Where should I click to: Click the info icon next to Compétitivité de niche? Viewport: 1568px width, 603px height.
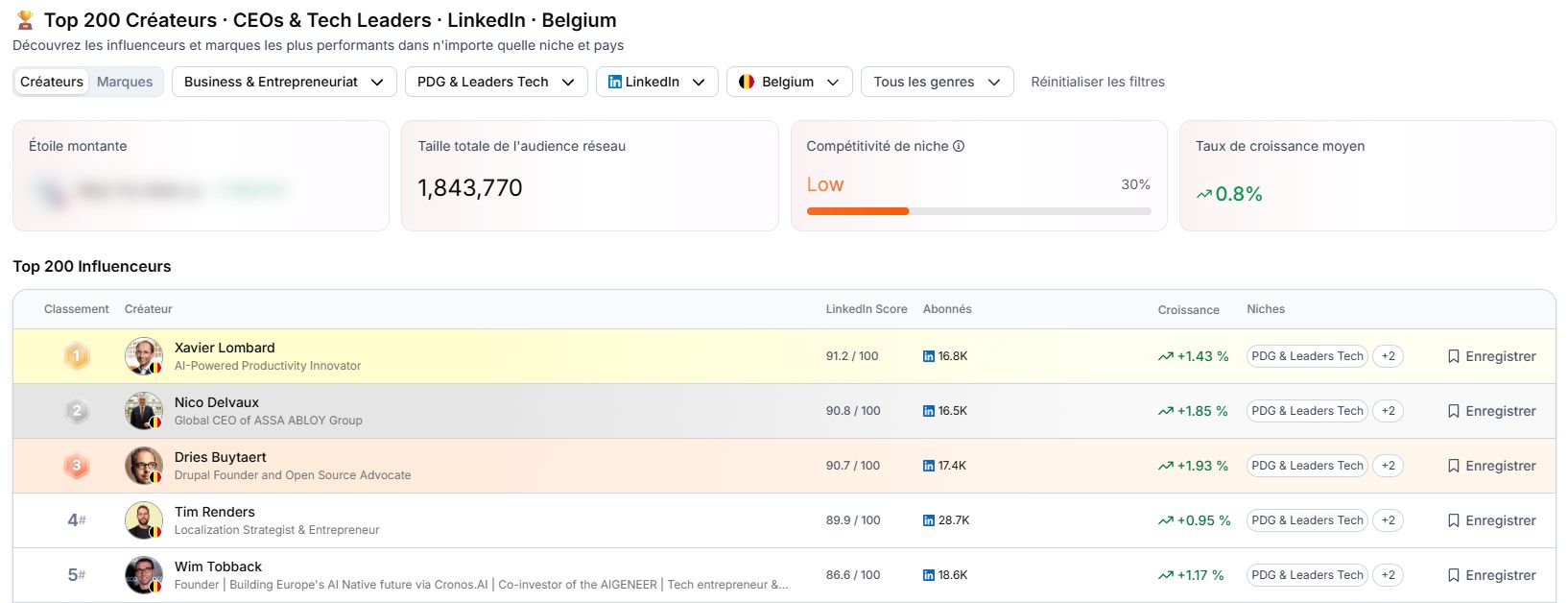[959, 146]
